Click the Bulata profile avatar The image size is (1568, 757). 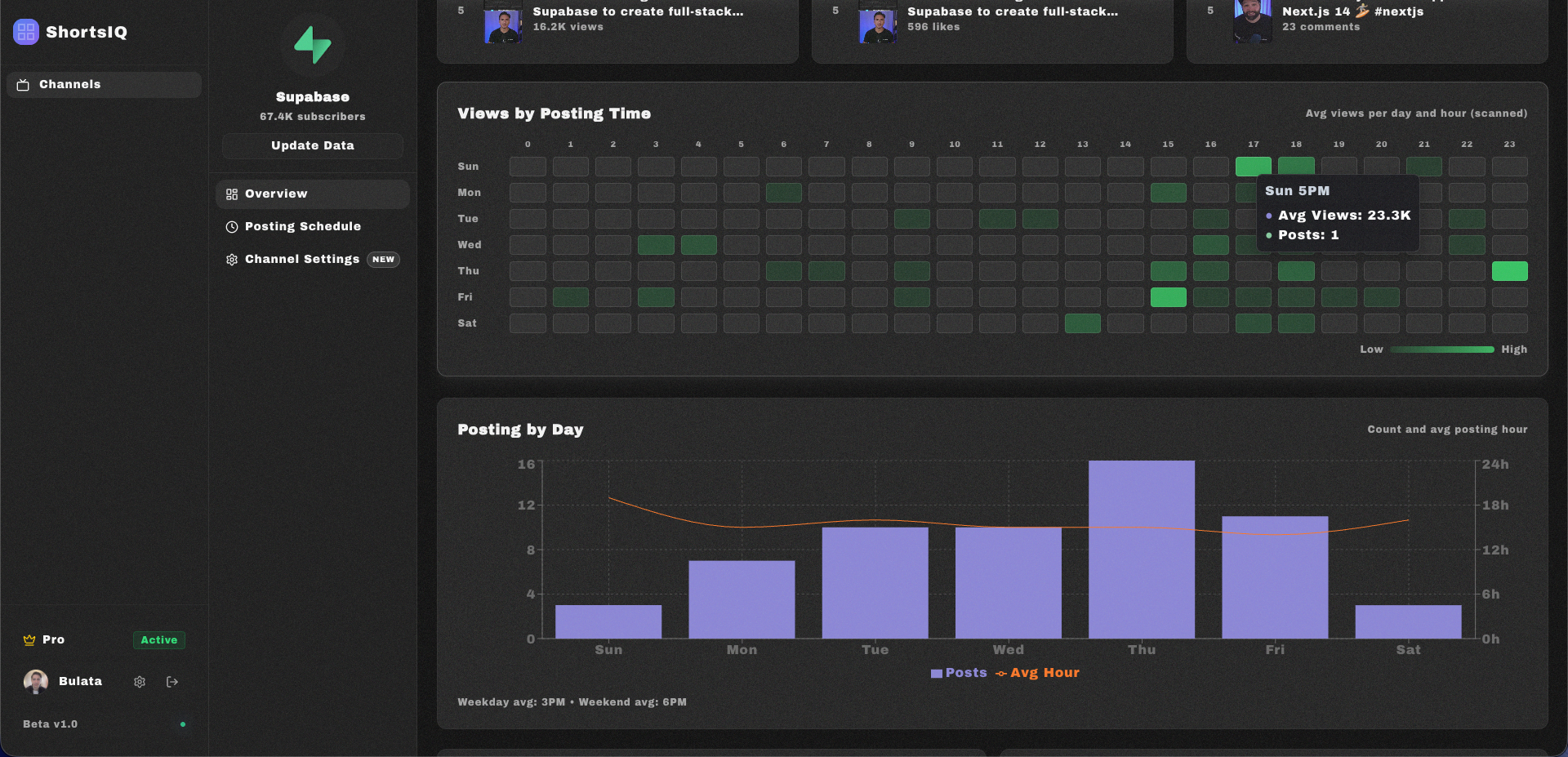36,682
